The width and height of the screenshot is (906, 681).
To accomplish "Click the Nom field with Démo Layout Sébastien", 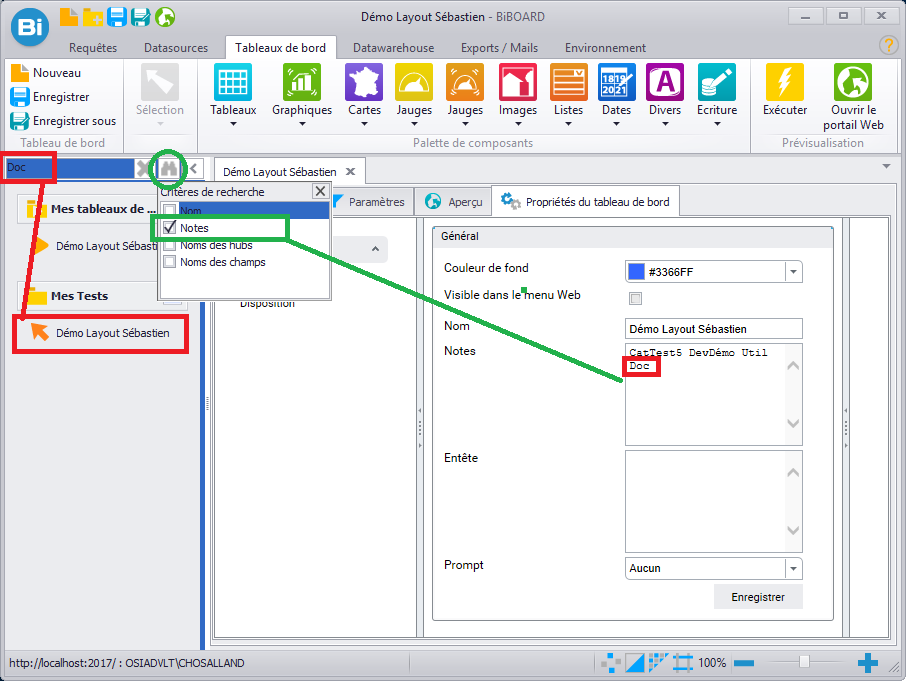I will [714, 329].
